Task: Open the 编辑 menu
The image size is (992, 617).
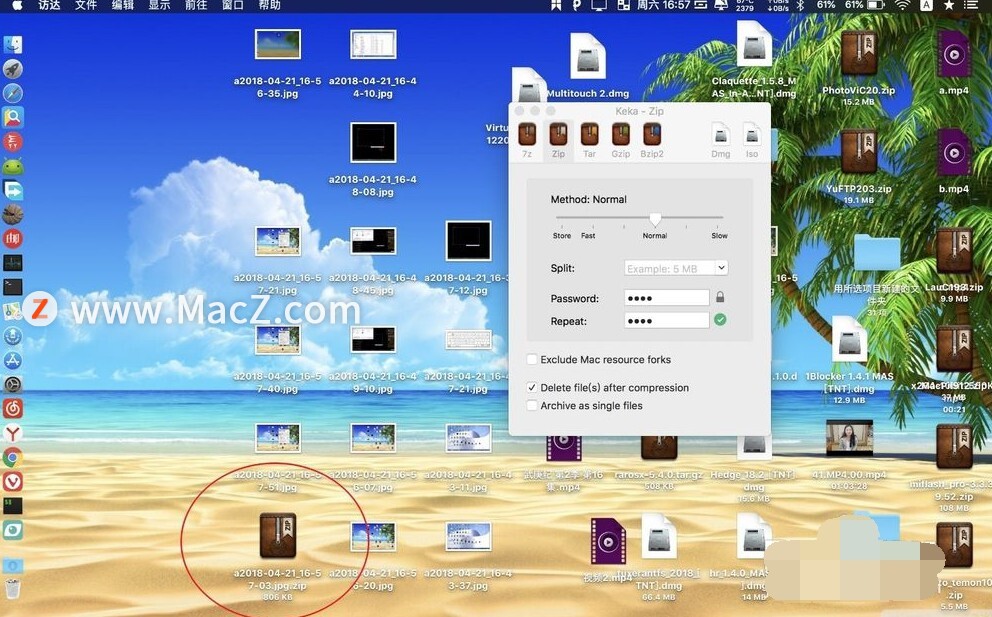Action: [122, 5]
